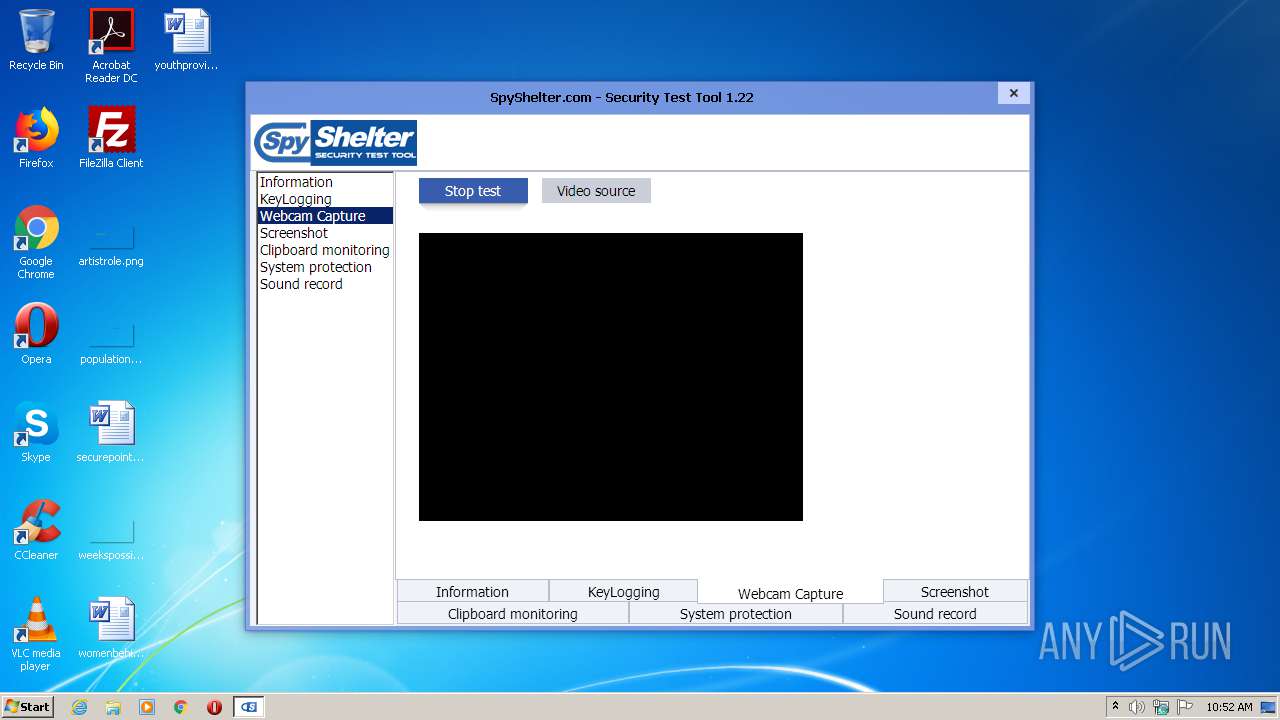
Task: Switch to Clipboard monitoring bottom tab
Action: (x=513, y=613)
